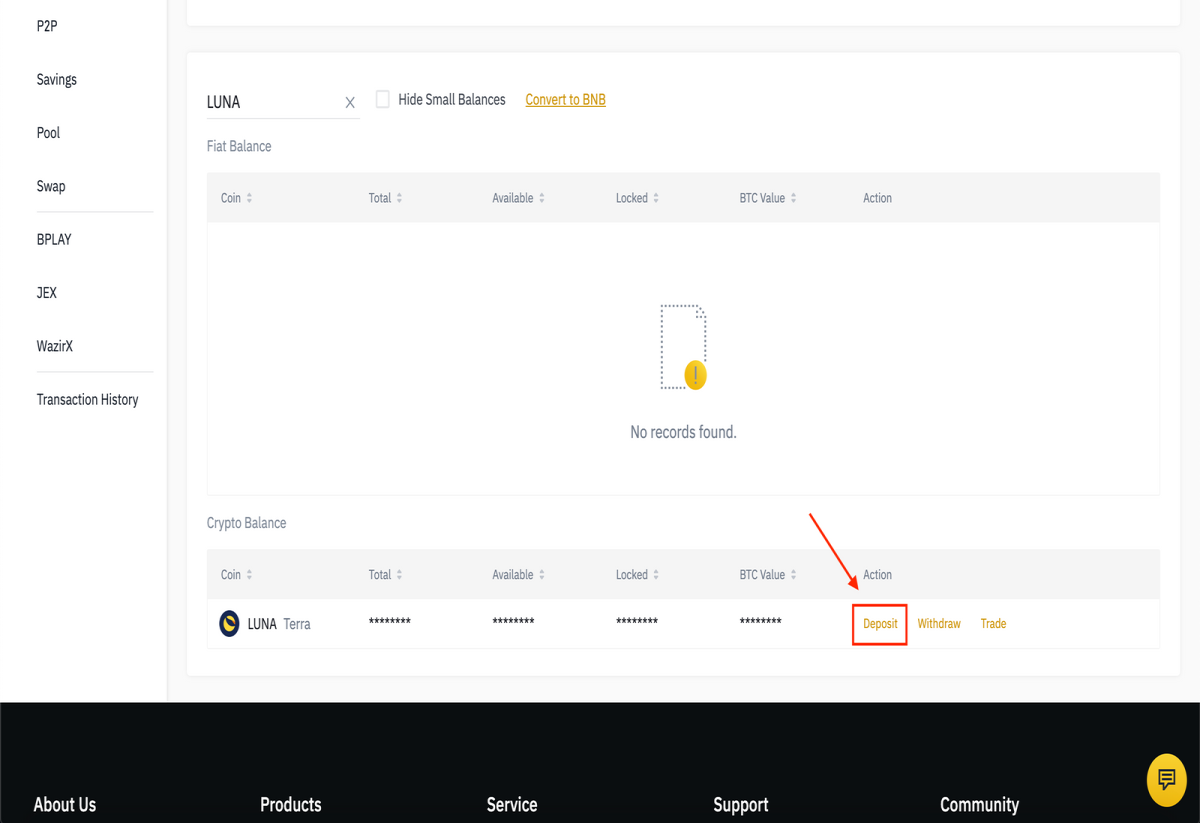This screenshot has height=823, width=1200.
Task: Sort Crypto Balance by BTC Value
Action: (x=768, y=575)
